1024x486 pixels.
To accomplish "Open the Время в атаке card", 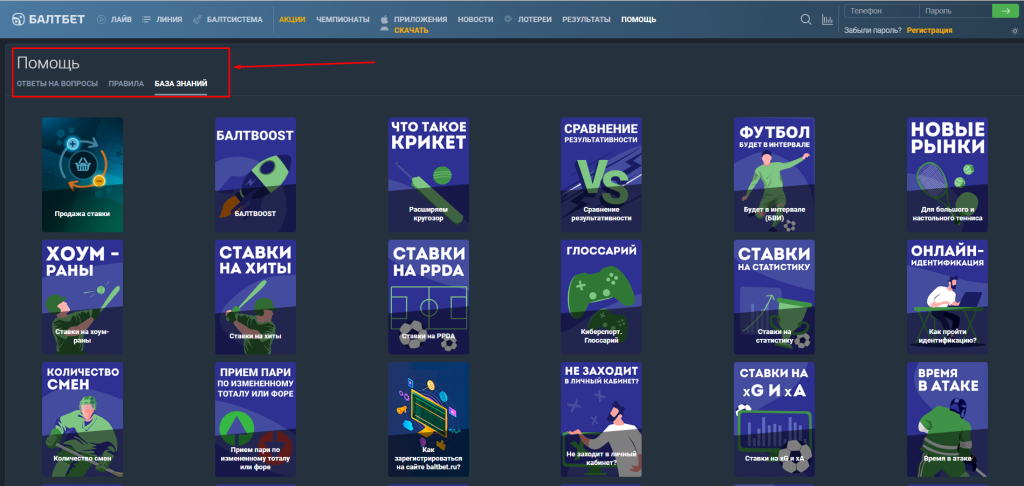I will (947, 419).
